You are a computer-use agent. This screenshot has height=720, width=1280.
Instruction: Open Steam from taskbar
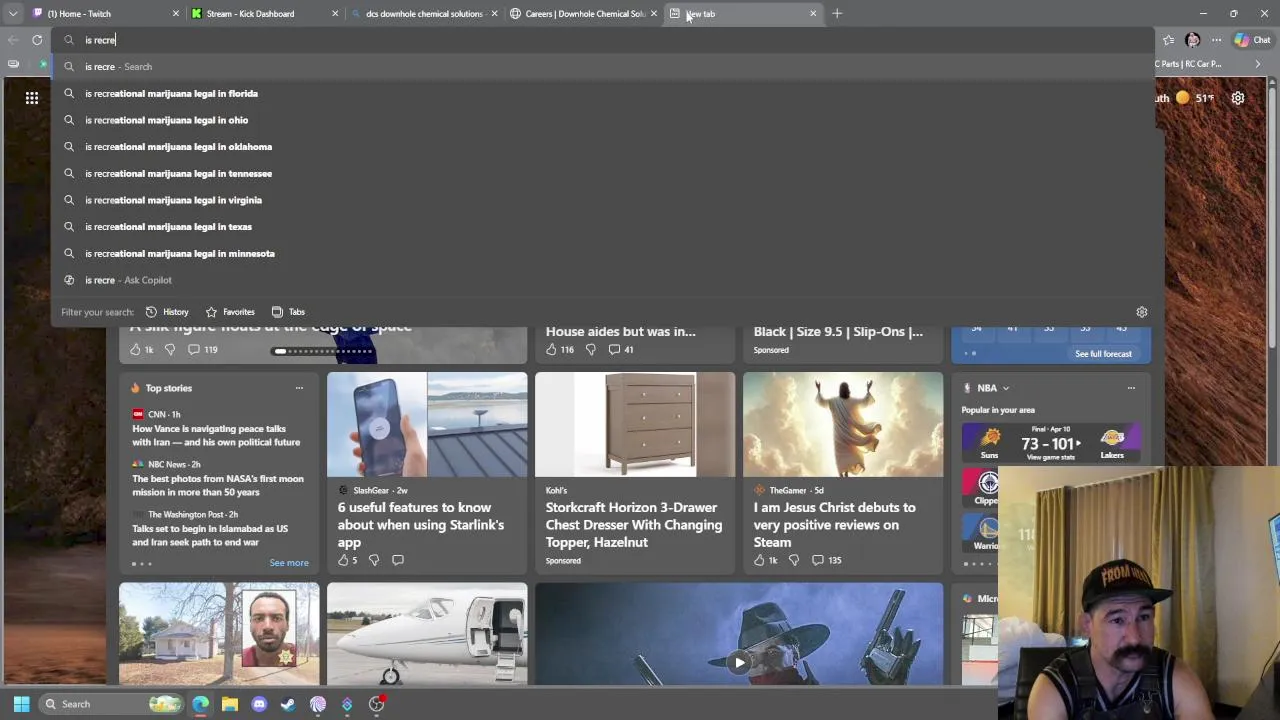pyautogui.click(x=288, y=704)
